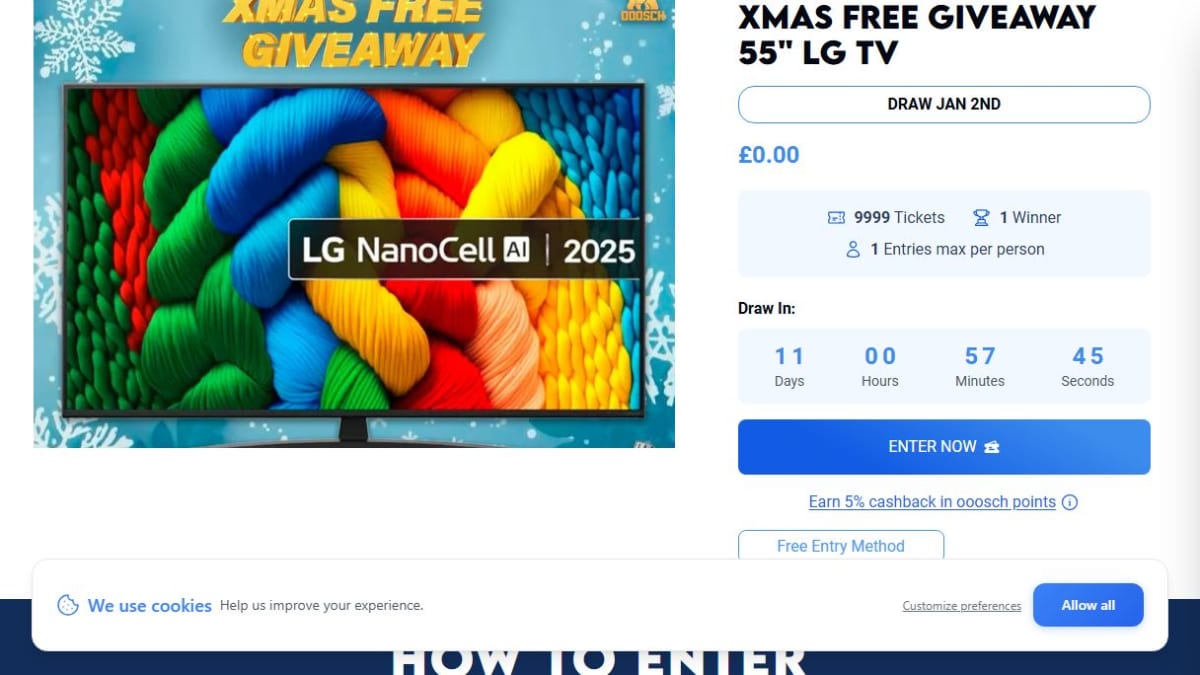Open Customize preferences for cookies

pyautogui.click(x=962, y=606)
